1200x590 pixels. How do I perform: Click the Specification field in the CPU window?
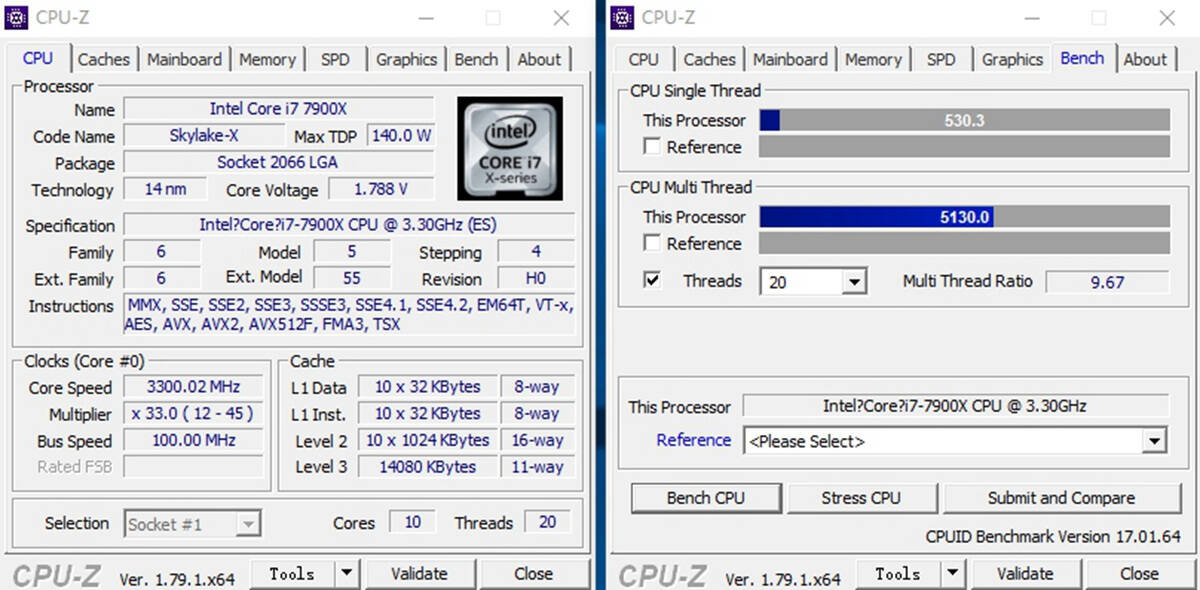click(349, 225)
